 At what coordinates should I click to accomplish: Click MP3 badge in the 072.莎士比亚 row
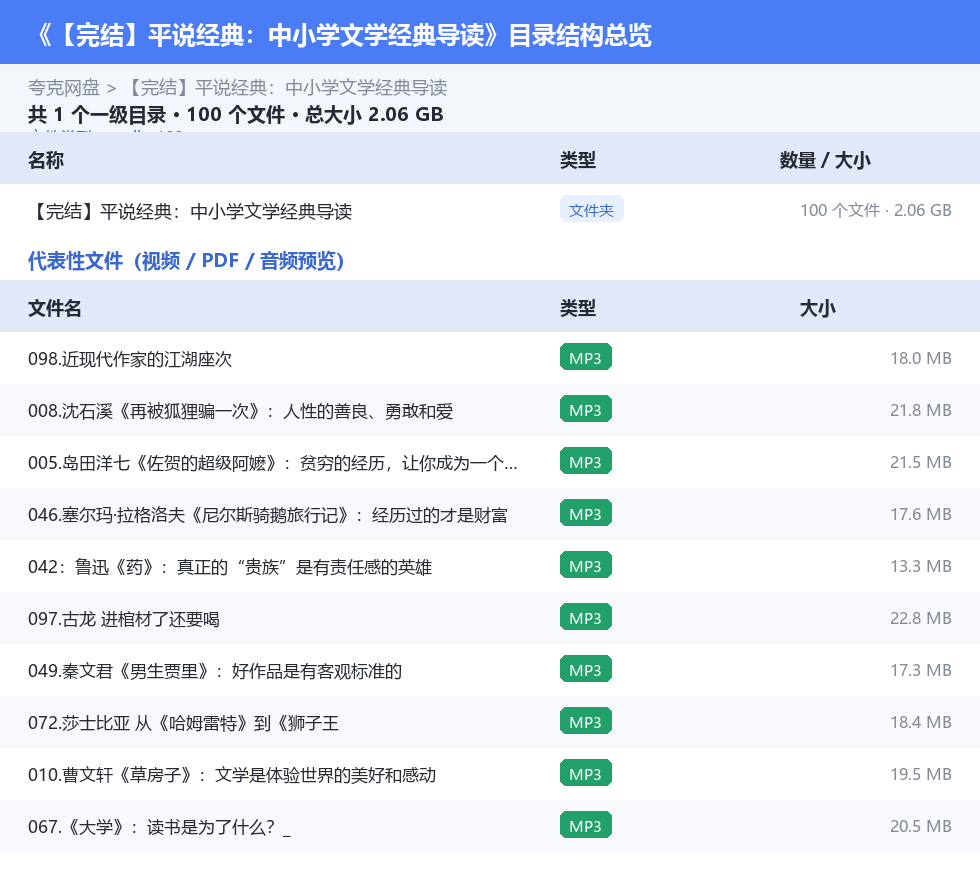(586, 721)
